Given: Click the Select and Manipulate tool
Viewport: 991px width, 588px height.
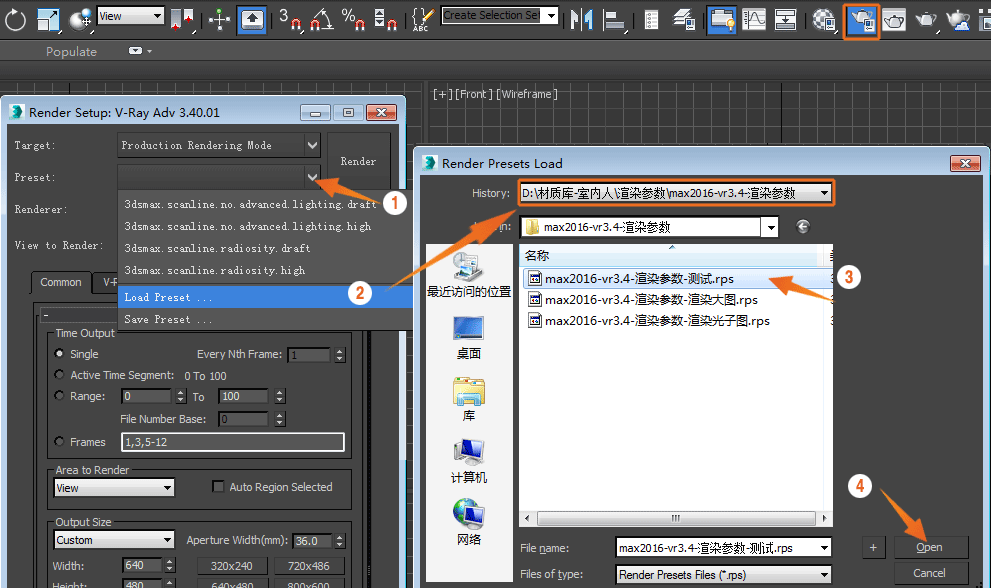Looking at the screenshot, I should click(x=219, y=20).
